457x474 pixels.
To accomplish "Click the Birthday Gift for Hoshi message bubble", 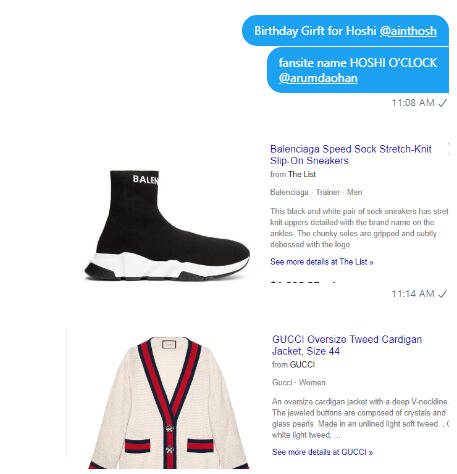I will pos(345,30).
